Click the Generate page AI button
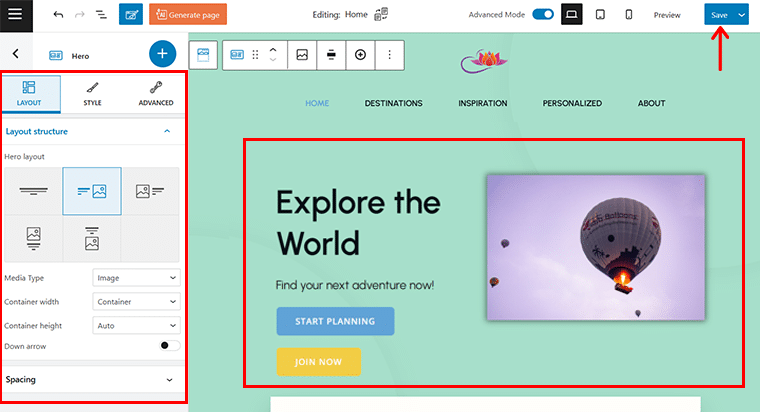This screenshot has width=760, height=412. (x=188, y=15)
